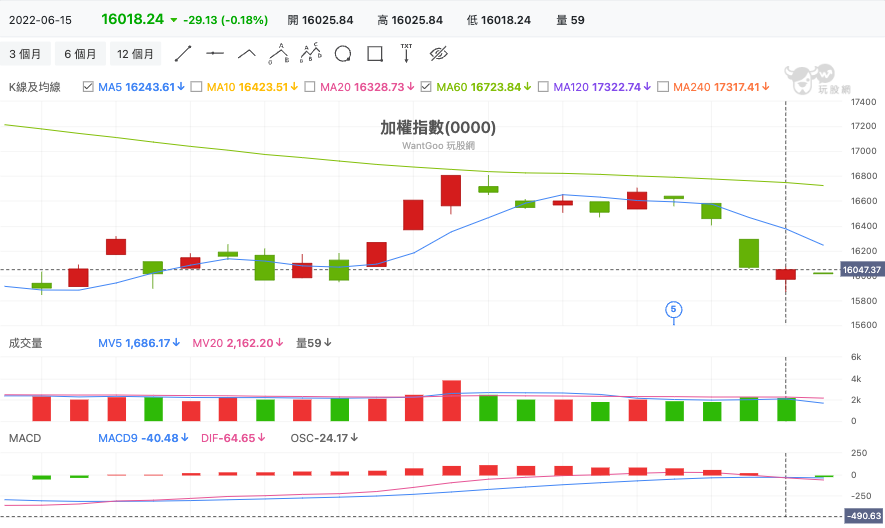
Task: Click the 高 16025.84 high price
Action: [410, 20]
